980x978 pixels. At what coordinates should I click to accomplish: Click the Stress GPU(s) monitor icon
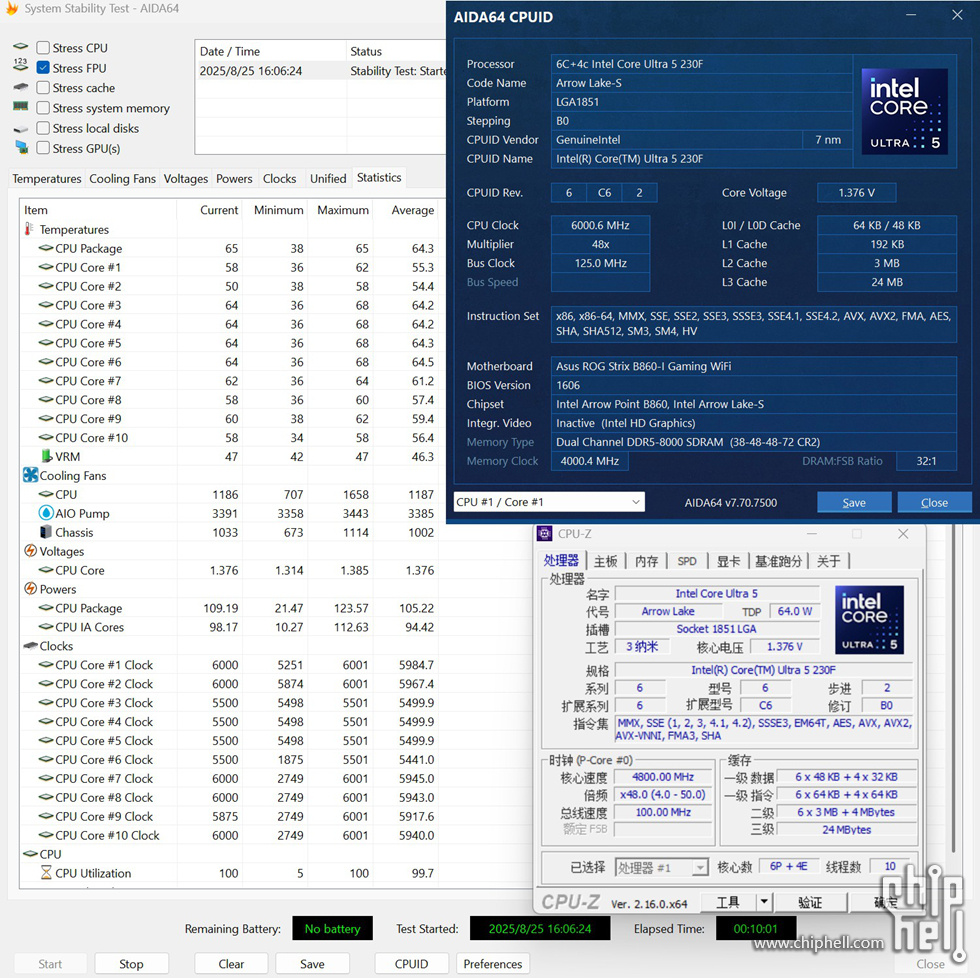[21, 147]
